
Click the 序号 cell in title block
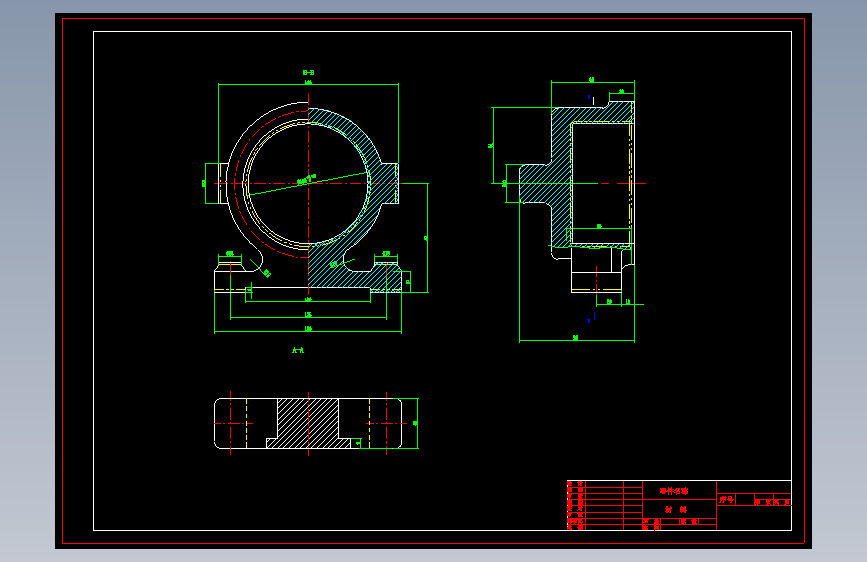tap(726, 499)
